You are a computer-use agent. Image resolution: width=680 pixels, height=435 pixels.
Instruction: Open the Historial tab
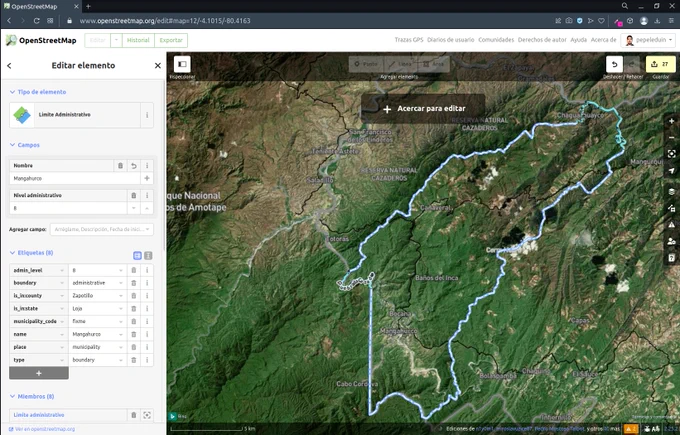[x=138, y=40]
